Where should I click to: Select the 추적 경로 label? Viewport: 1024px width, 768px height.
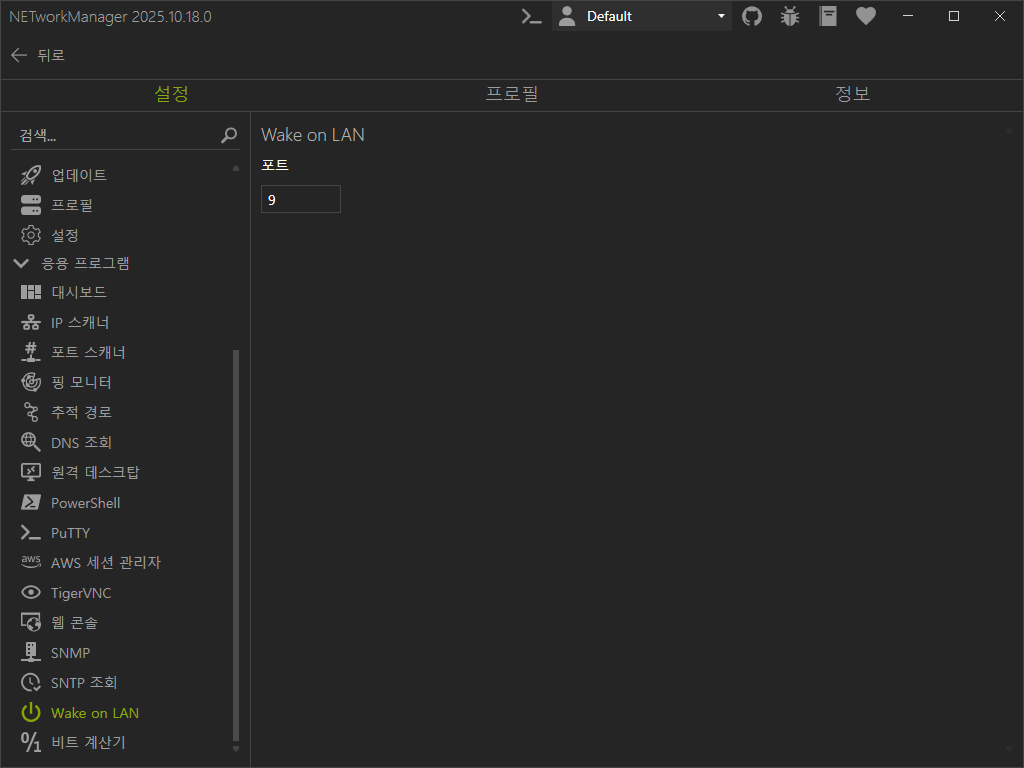point(82,412)
